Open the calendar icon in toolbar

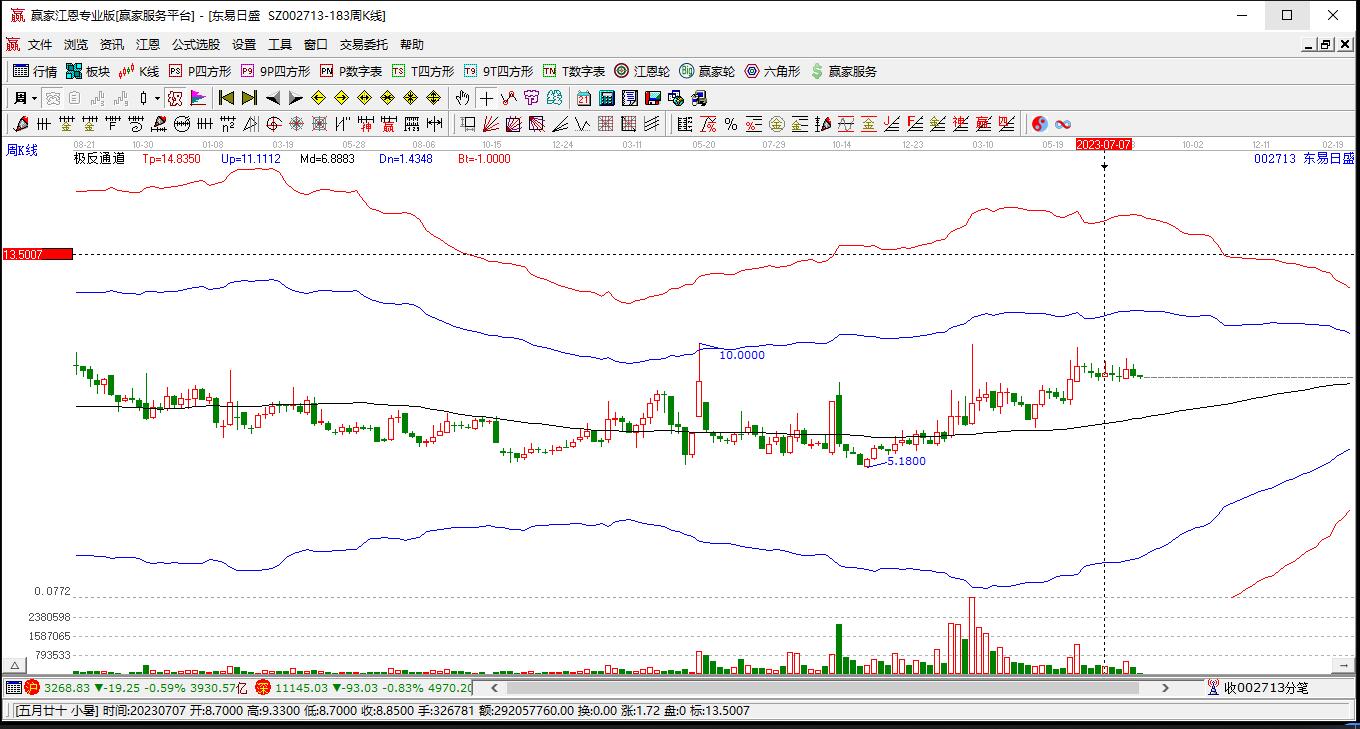click(x=584, y=98)
